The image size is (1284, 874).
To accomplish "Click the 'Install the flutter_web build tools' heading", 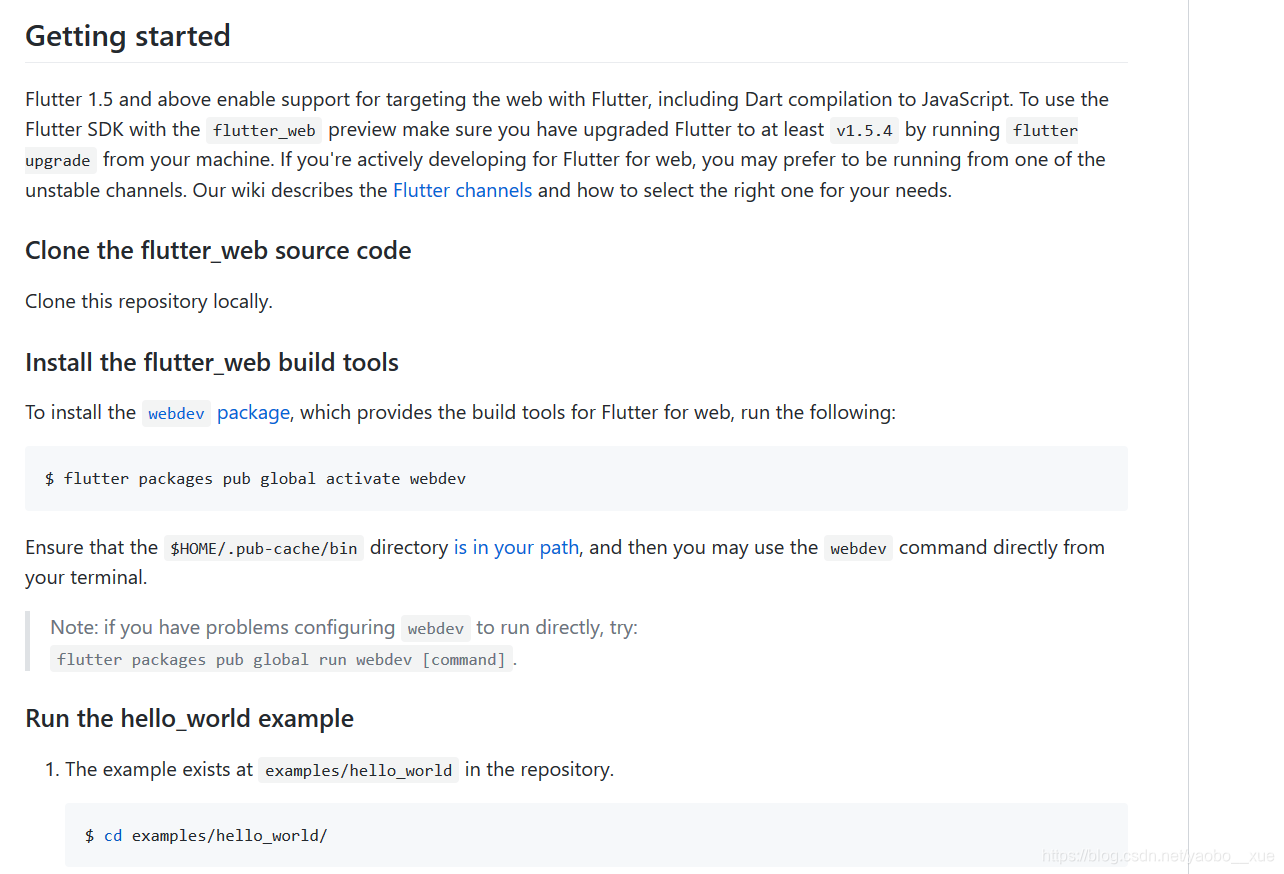I will pyautogui.click(x=212, y=362).
